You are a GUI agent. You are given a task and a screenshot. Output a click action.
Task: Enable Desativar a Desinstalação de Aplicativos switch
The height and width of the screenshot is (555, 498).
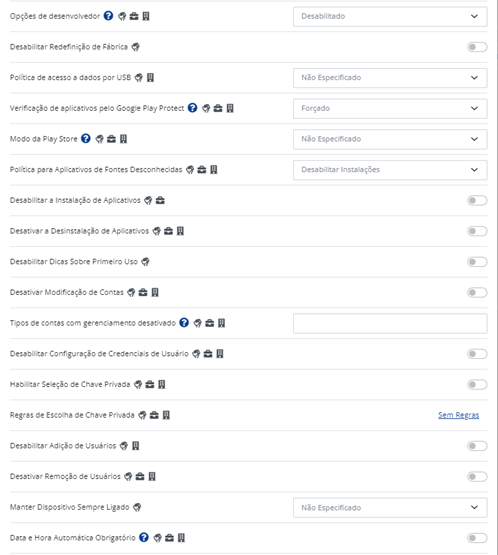(477, 231)
